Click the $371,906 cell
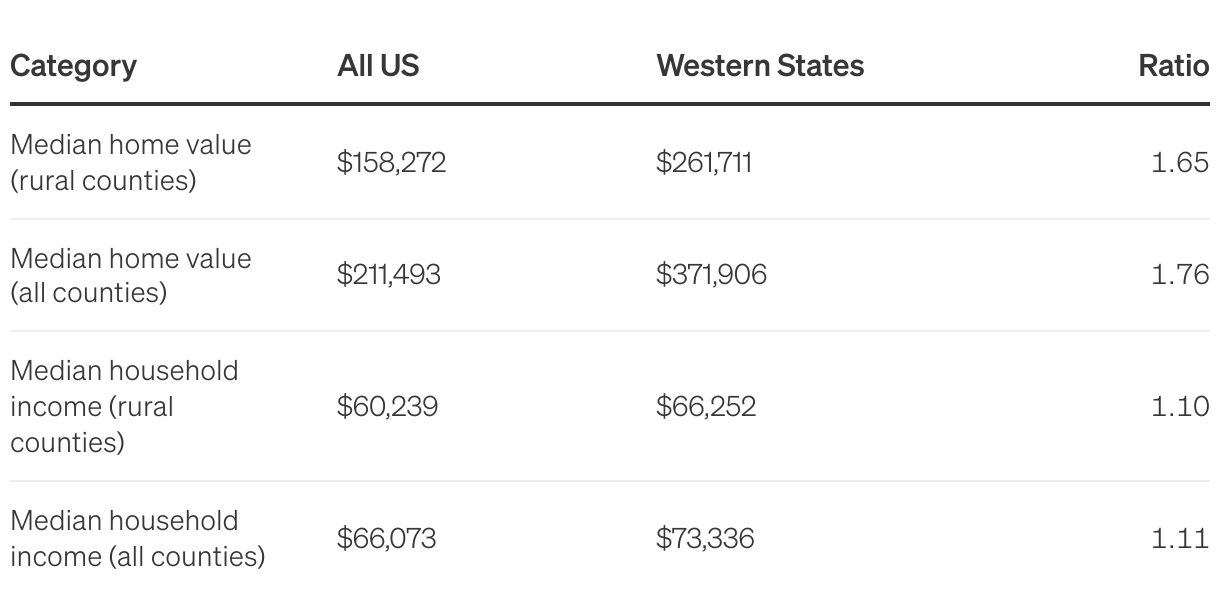Image resolution: width=1220 pixels, height=604 pixels. 711,275
